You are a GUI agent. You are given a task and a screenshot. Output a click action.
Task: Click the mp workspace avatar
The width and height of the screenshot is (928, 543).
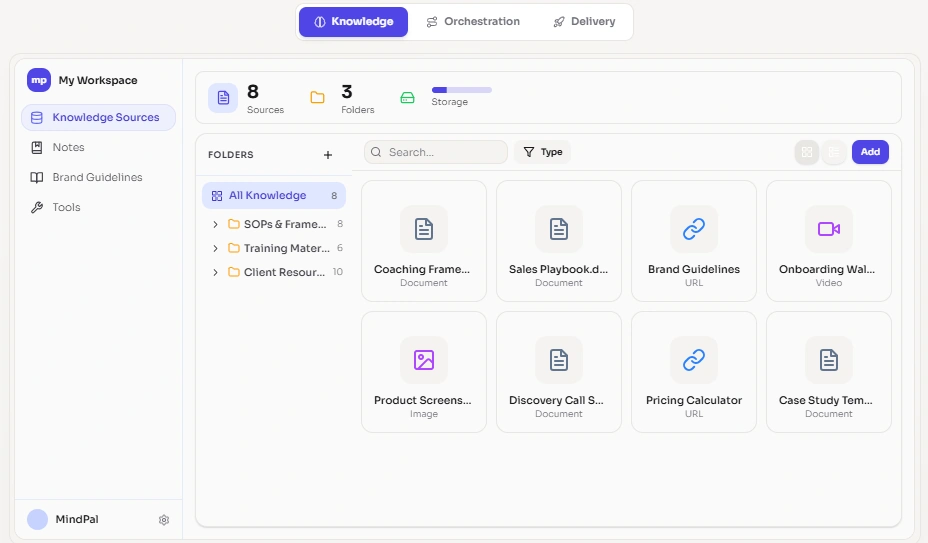tap(39, 80)
